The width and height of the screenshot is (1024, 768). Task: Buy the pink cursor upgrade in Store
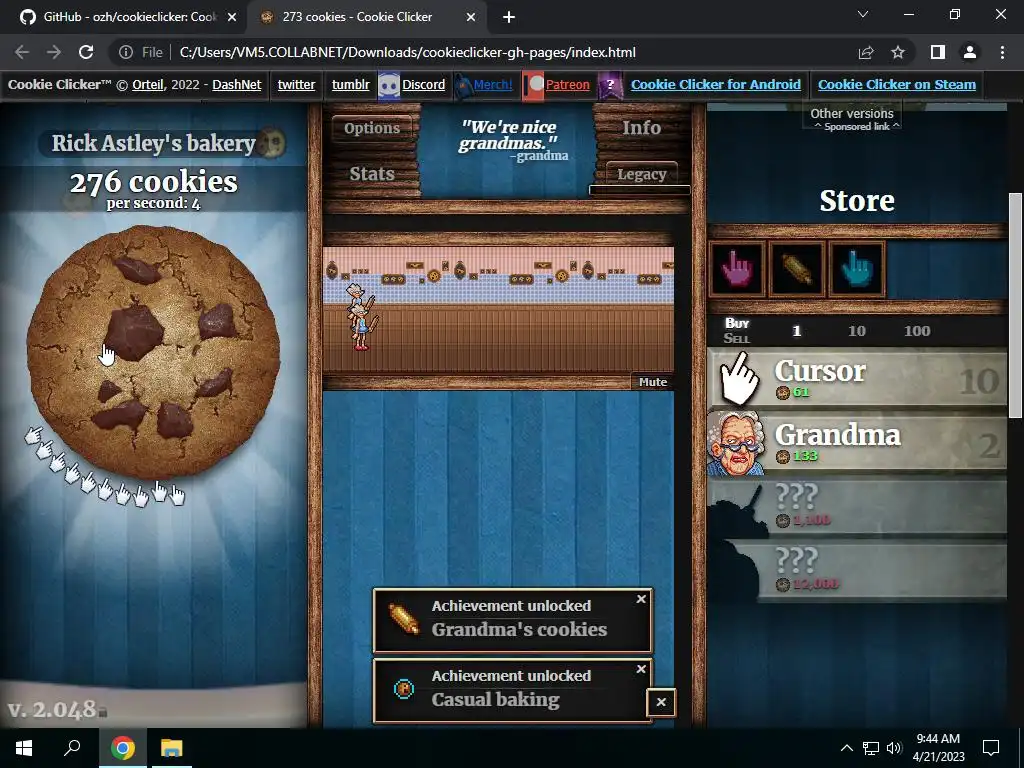[x=737, y=269]
